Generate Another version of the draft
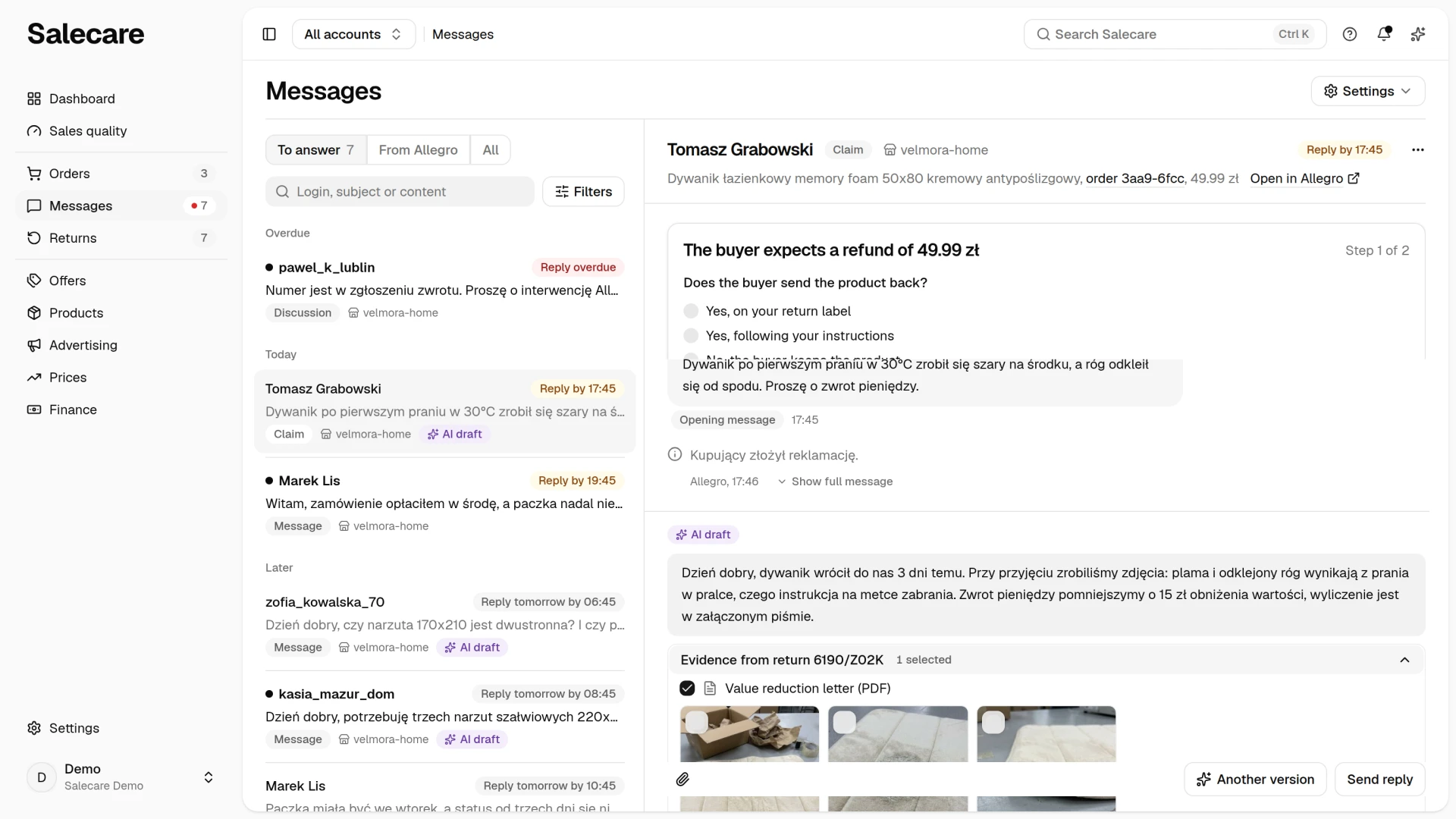 click(x=1255, y=780)
